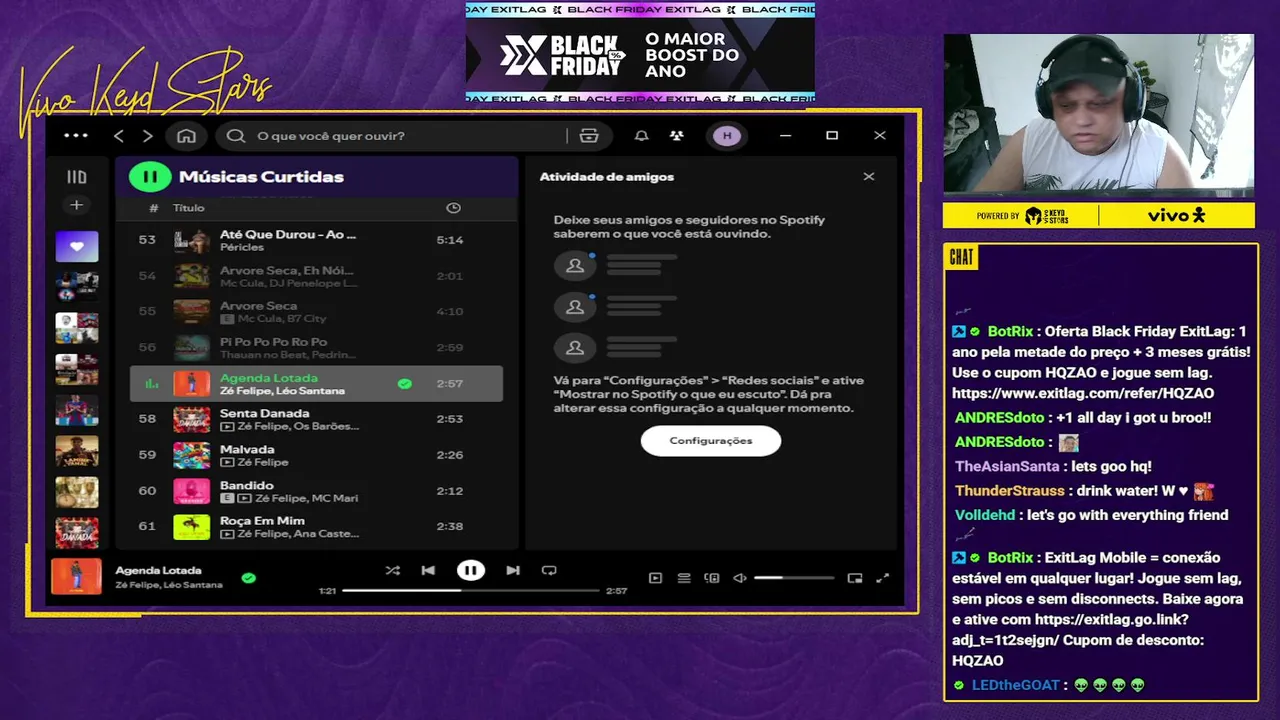This screenshot has width=1280, height=720.
Task: Toggle the friend activity icon
Action: (x=677, y=136)
